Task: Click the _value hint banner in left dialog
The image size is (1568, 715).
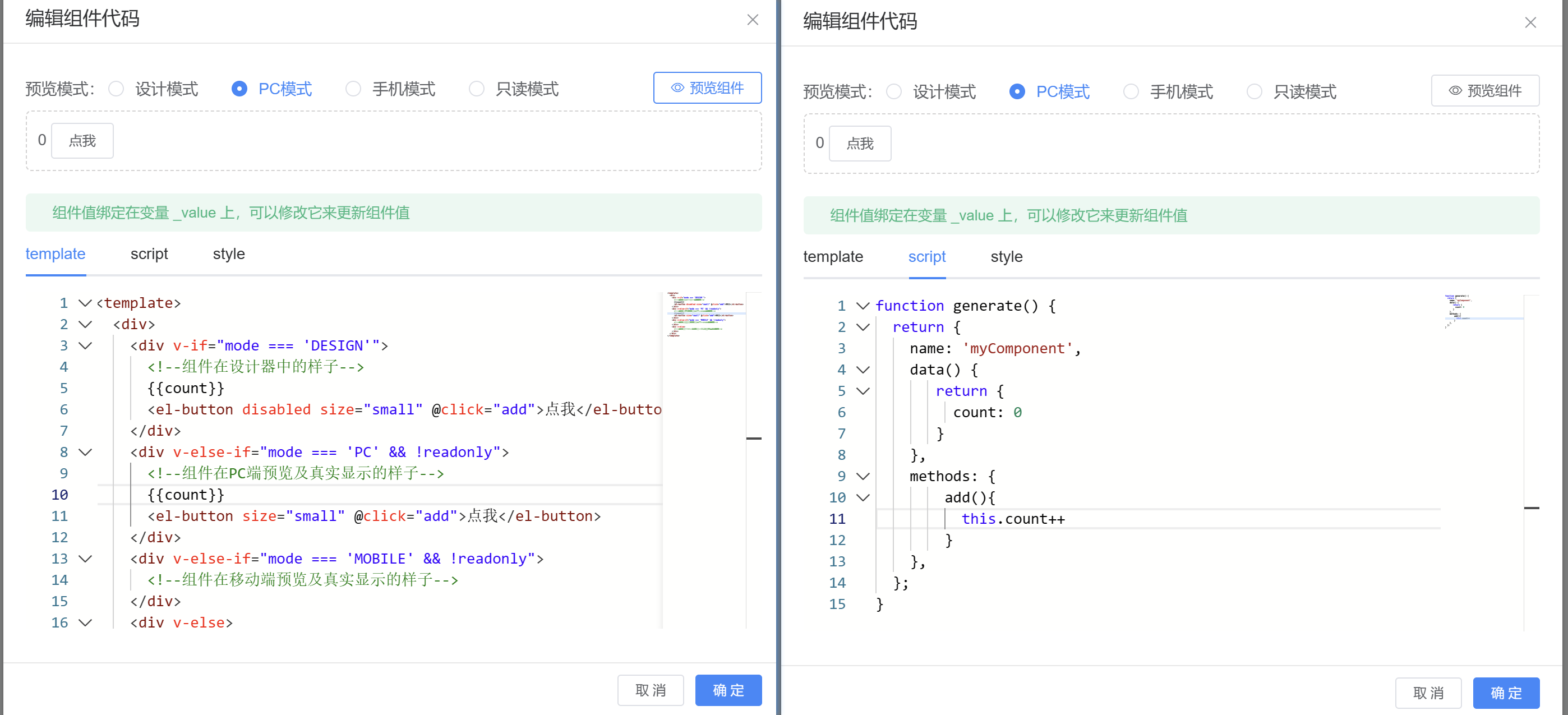Action: 394,213
